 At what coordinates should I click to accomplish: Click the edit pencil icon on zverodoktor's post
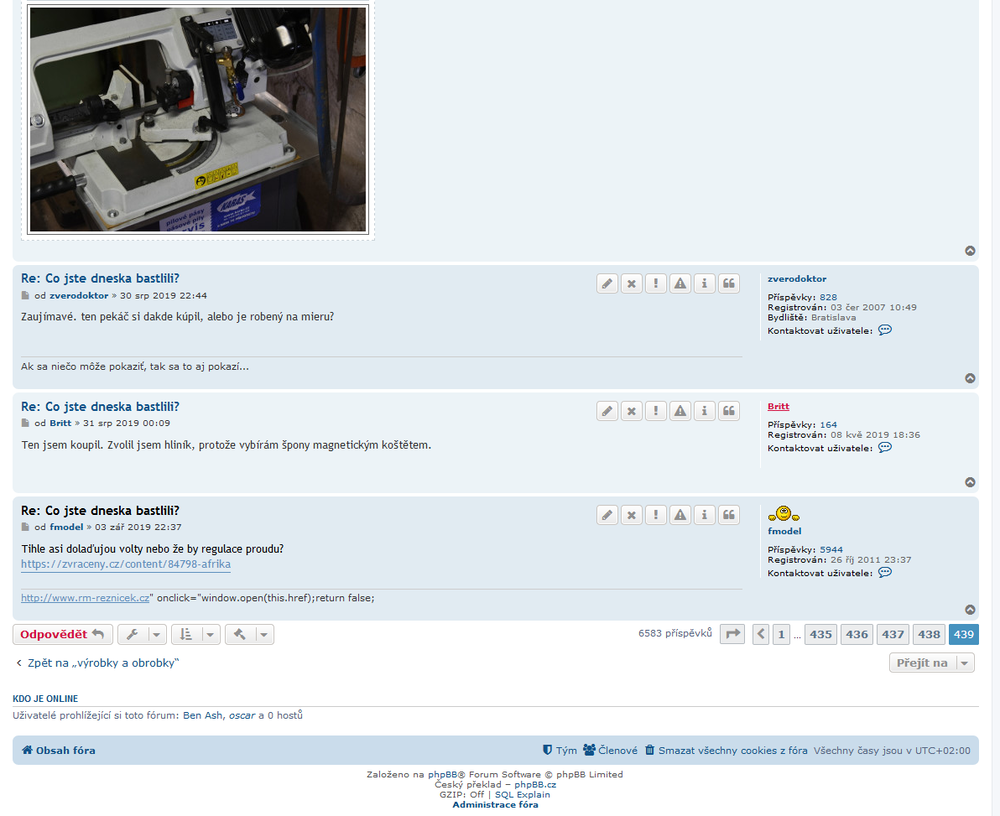click(x=607, y=283)
